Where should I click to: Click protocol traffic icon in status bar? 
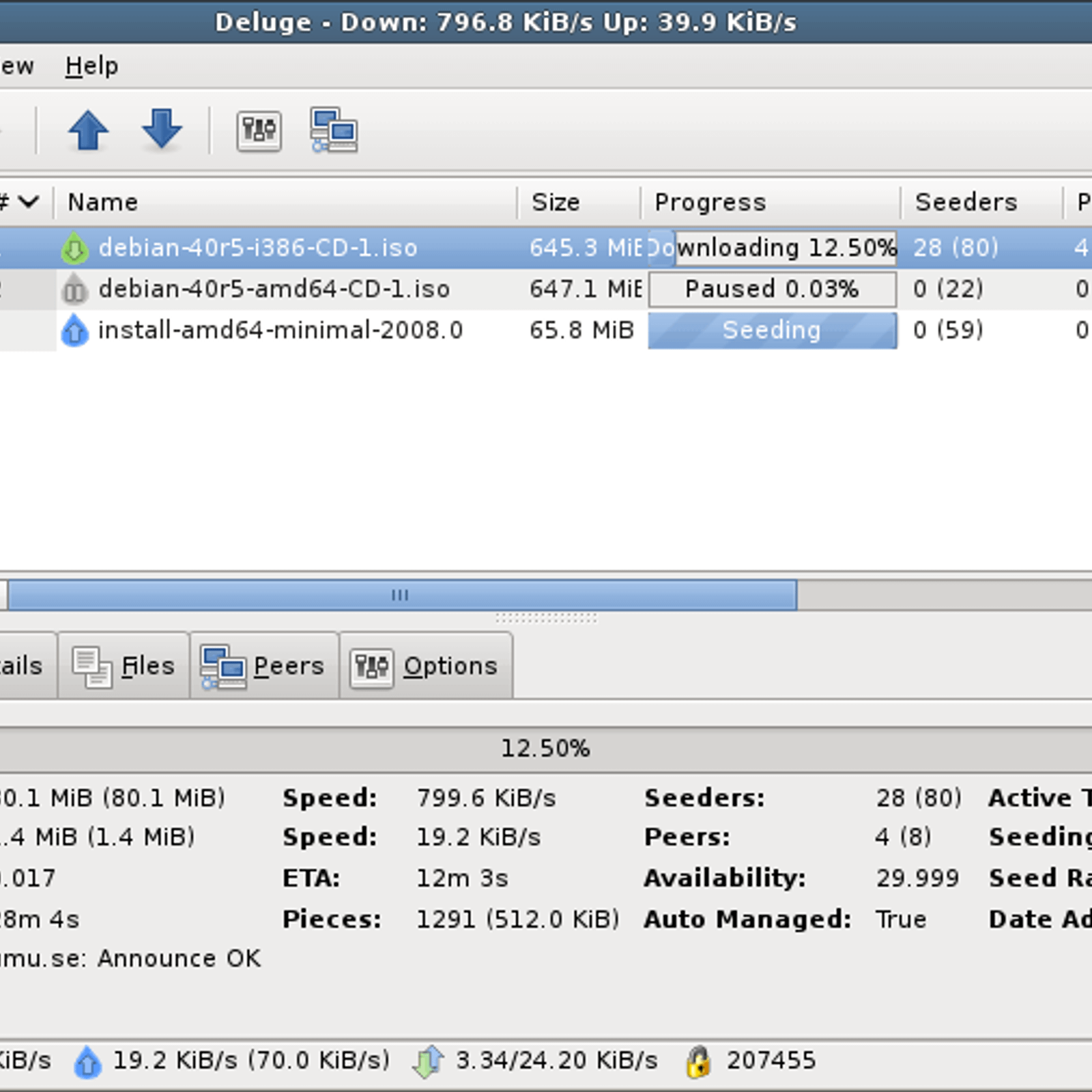[x=427, y=1062]
